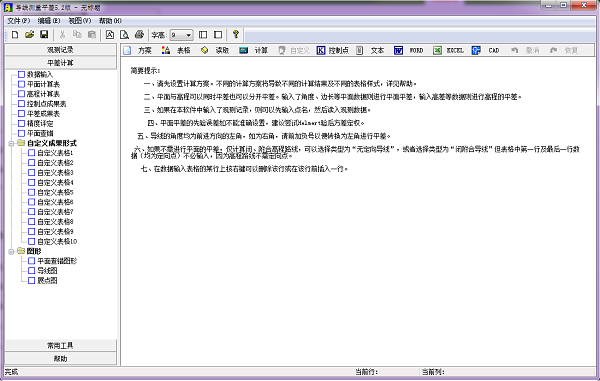Select 自定义表格8 tree item
Viewport: 600px width, 381px height.
[x=55, y=222]
